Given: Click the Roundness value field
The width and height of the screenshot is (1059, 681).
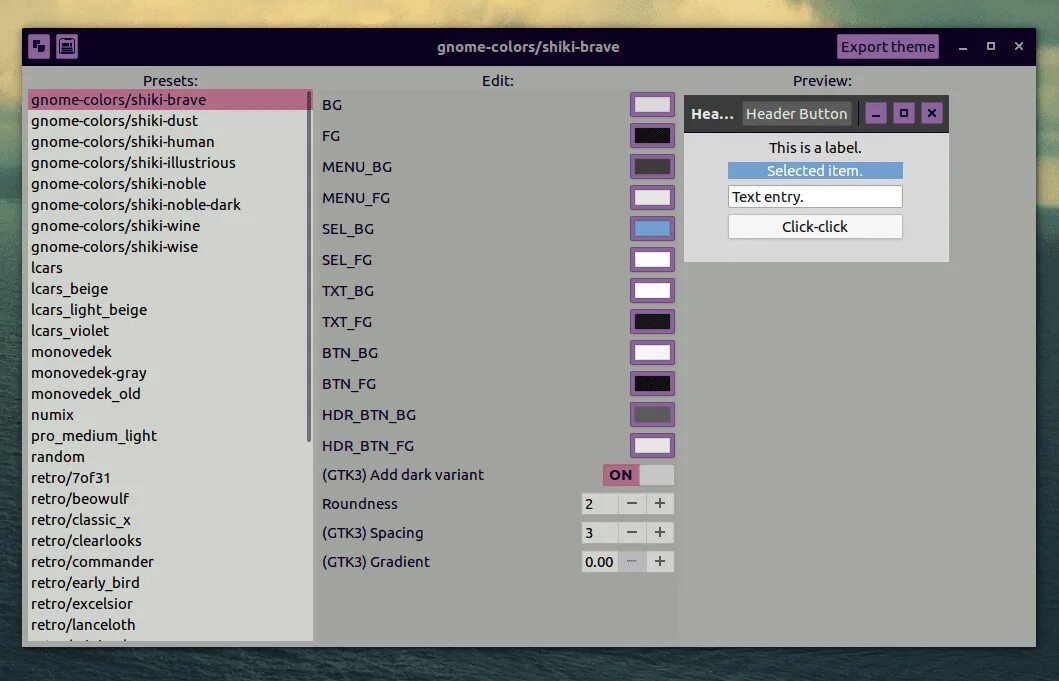Looking at the screenshot, I should 600,503.
